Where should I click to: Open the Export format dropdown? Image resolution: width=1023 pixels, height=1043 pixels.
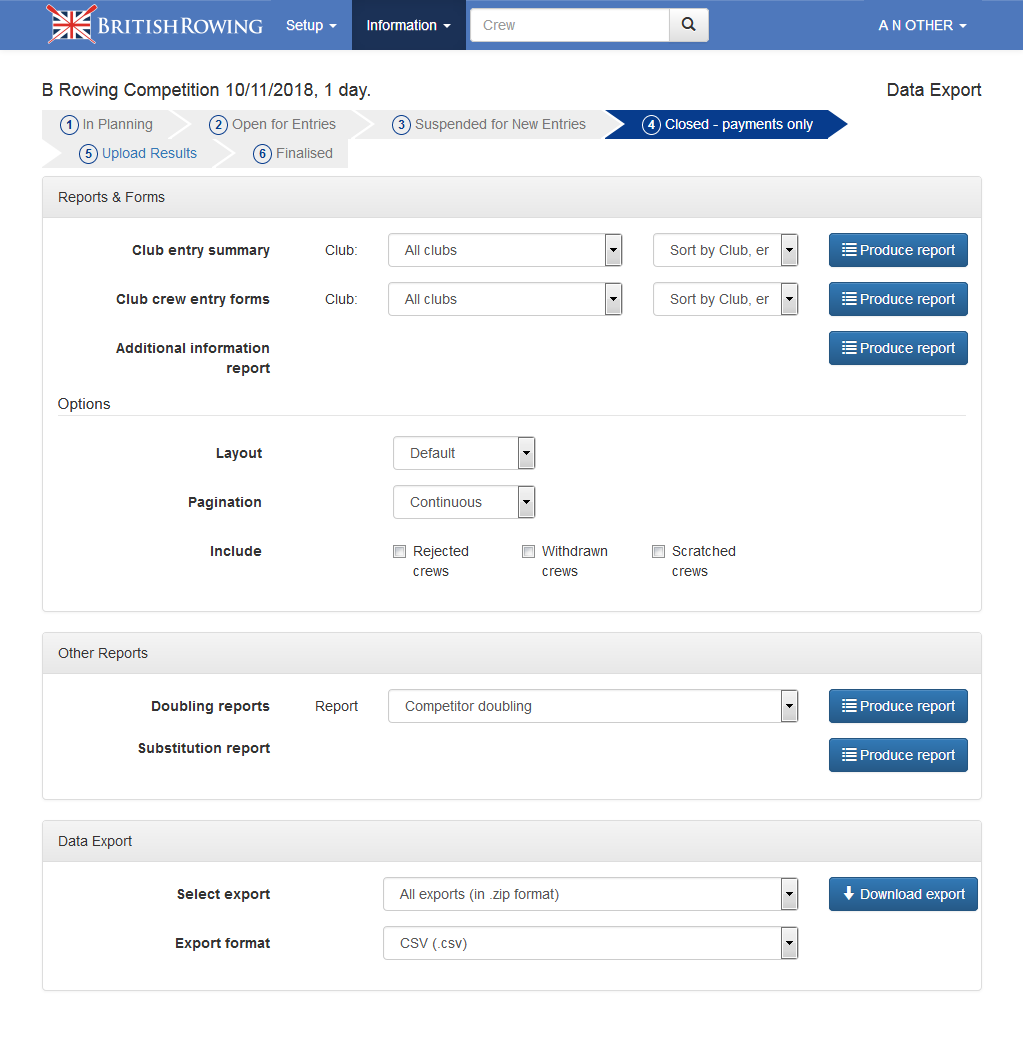[590, 943]
